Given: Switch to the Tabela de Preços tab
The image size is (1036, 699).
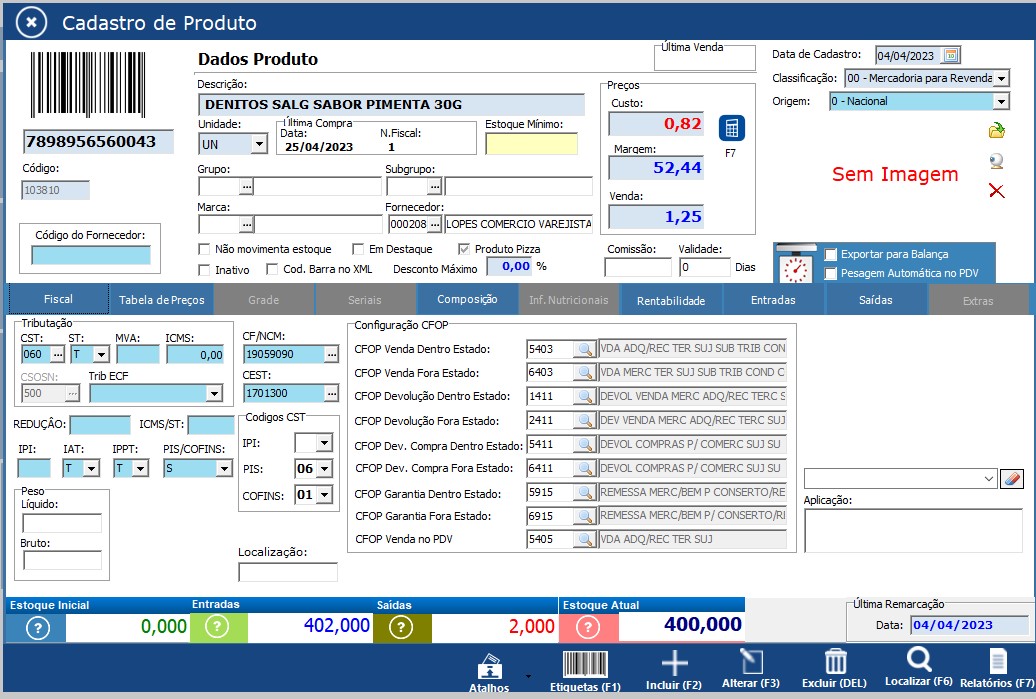Looking at the screenshot, I should [x=162, y=300].
